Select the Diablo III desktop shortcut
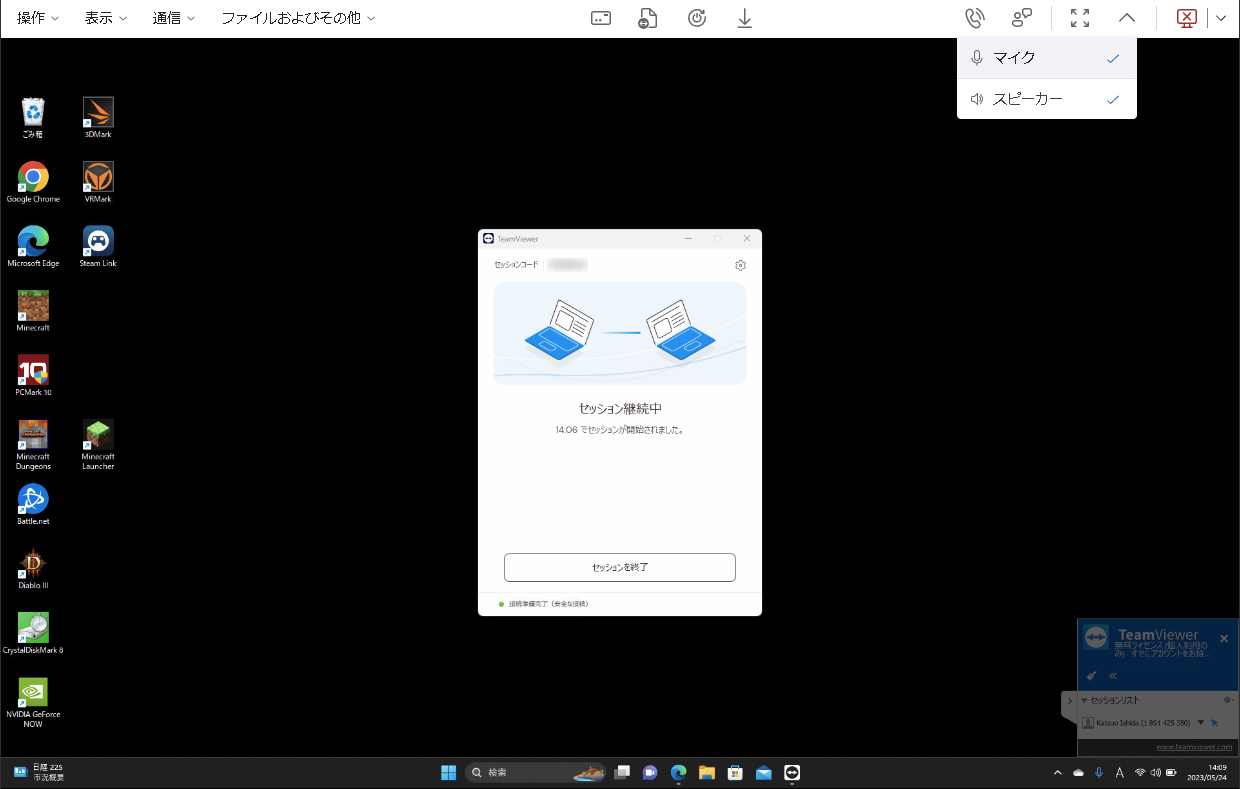The image size is (1240, 789). click(33, 569)
